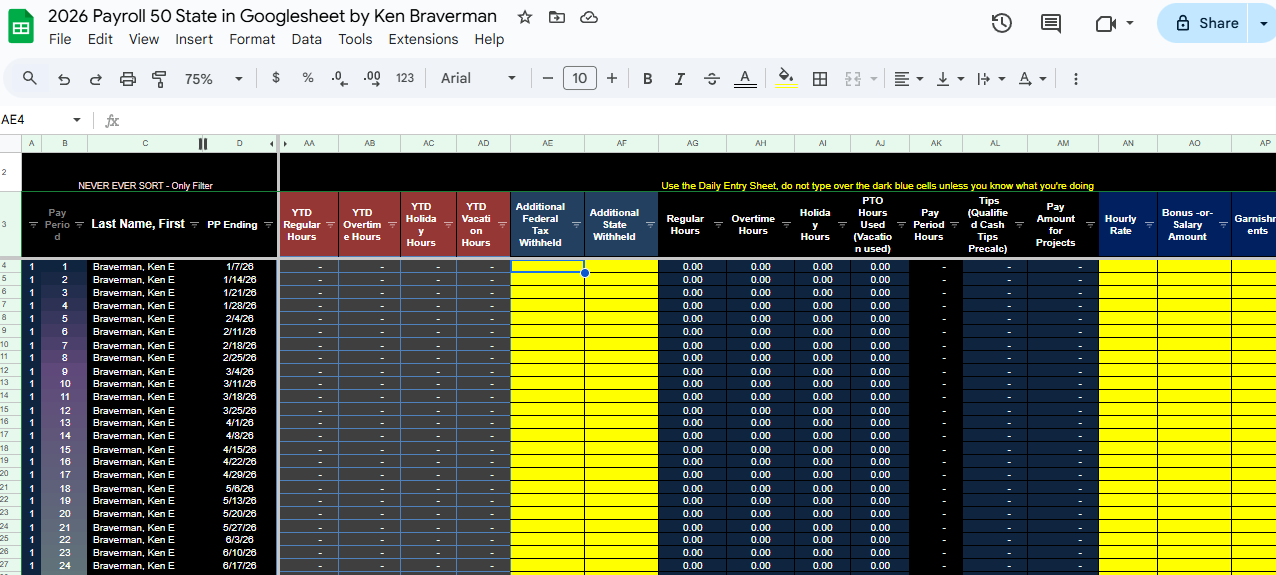Open vertical align dropdown
The width and height of the screenshot is (1276, 575).
[x=950, y=78]
